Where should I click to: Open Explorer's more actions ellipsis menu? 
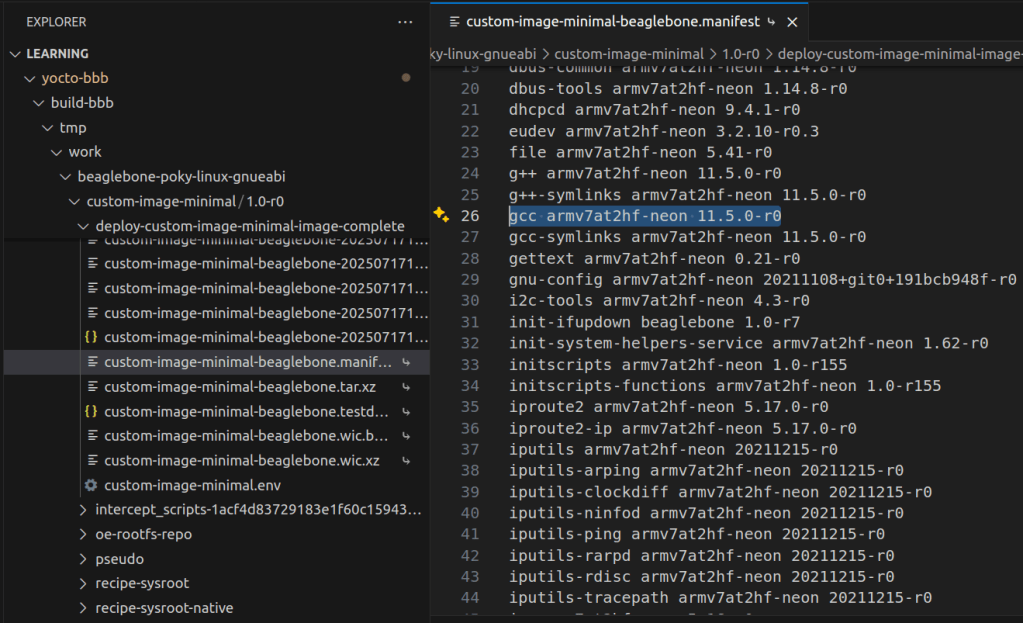(404, 22)
